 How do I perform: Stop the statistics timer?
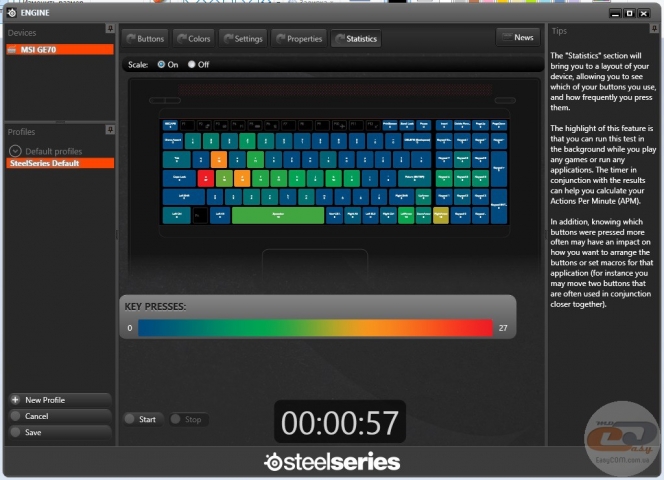189,419
